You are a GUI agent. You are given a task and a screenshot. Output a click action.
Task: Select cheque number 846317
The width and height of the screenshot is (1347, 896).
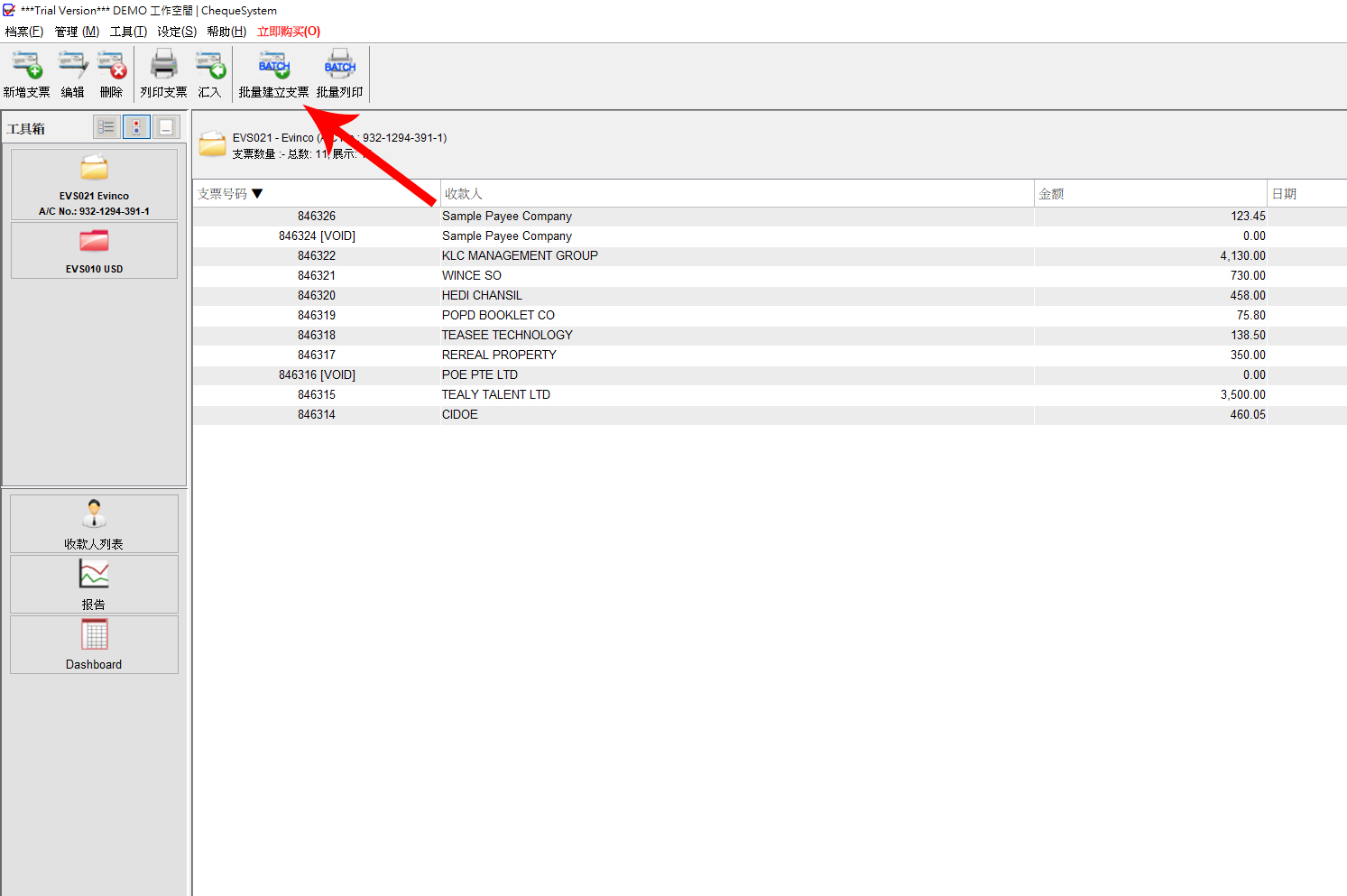click(317, 356)
